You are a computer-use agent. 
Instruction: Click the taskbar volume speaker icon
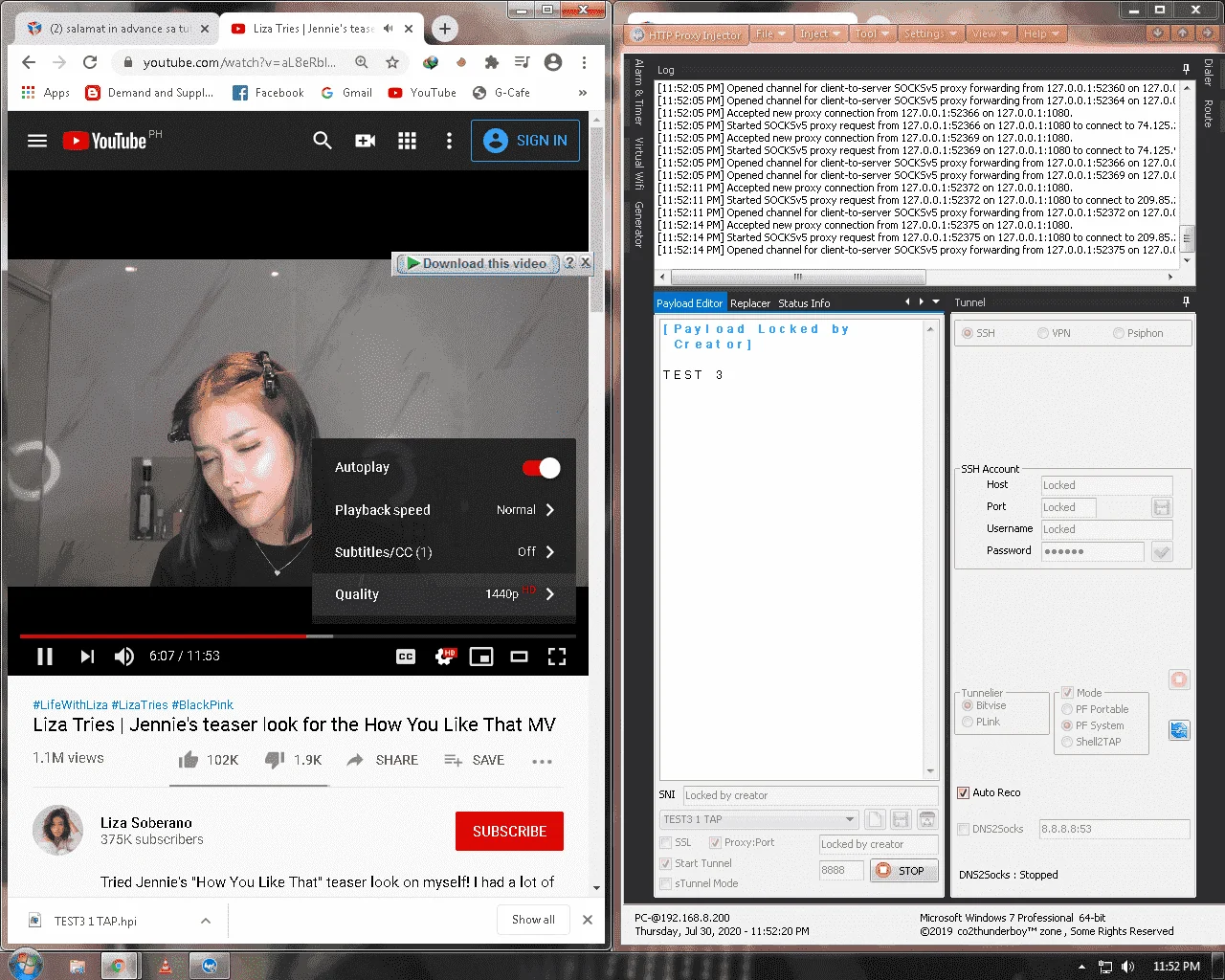tap(1127, 967)
